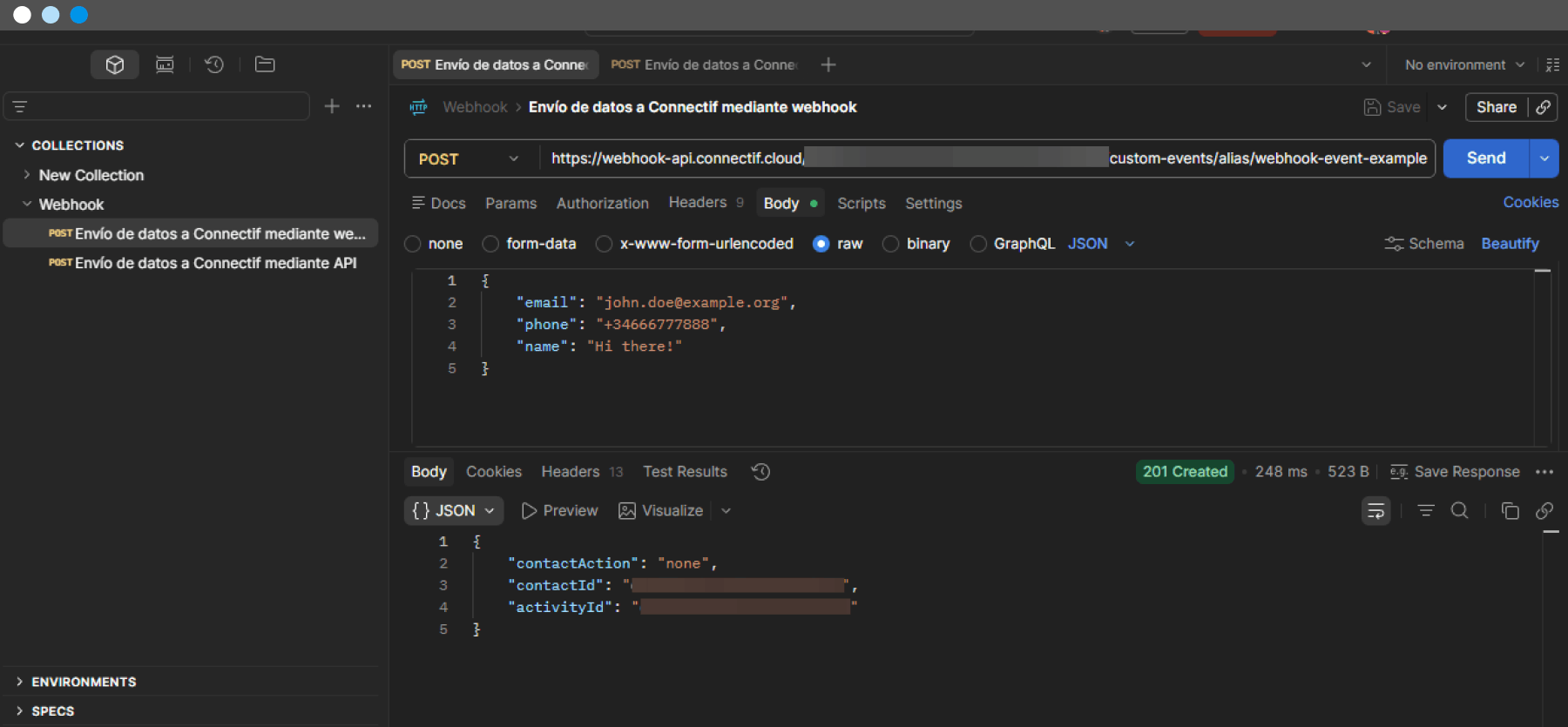Click the response Preview button

(x=559, y=511)
